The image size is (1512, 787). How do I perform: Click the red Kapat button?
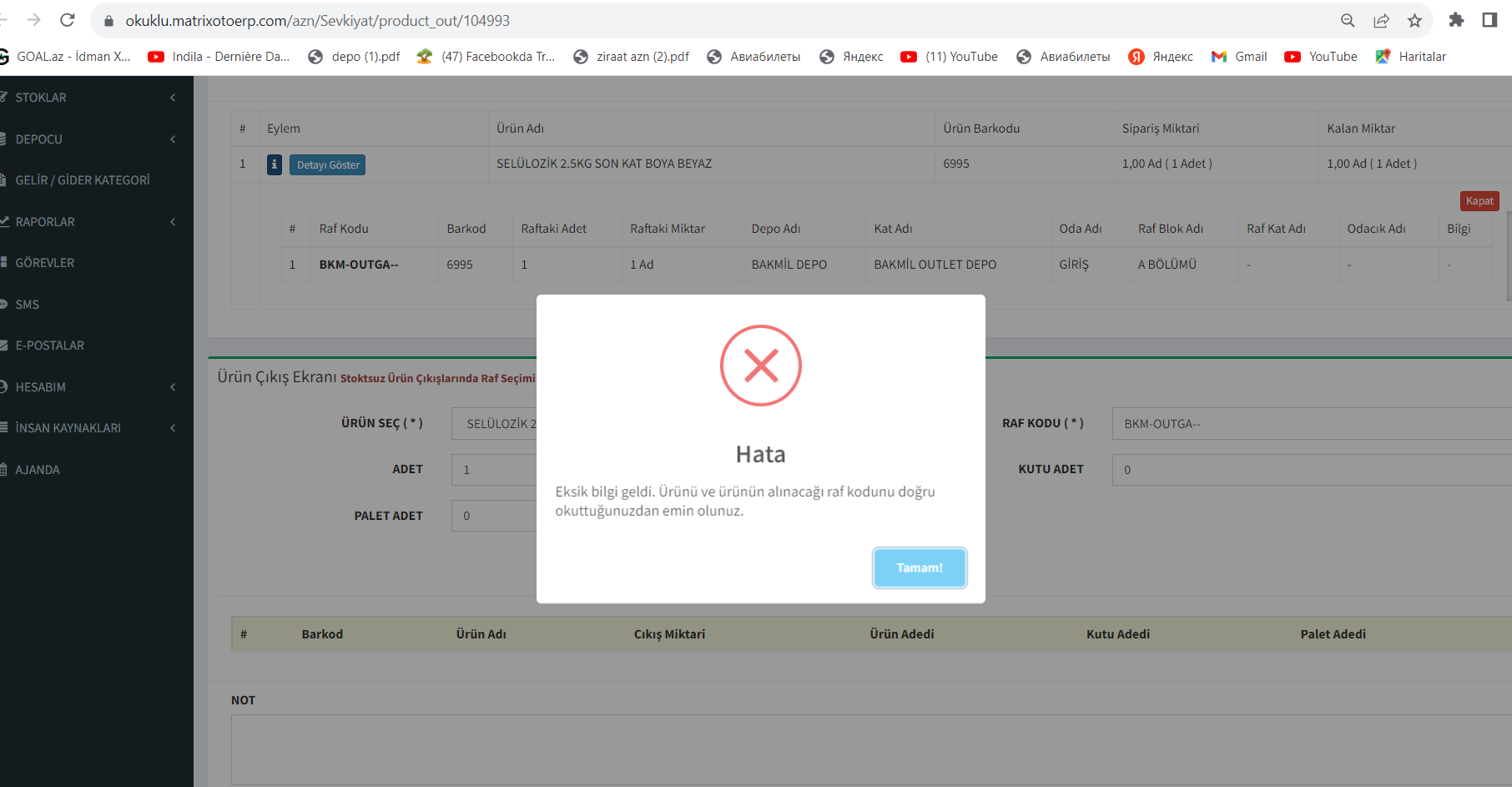1479,201
